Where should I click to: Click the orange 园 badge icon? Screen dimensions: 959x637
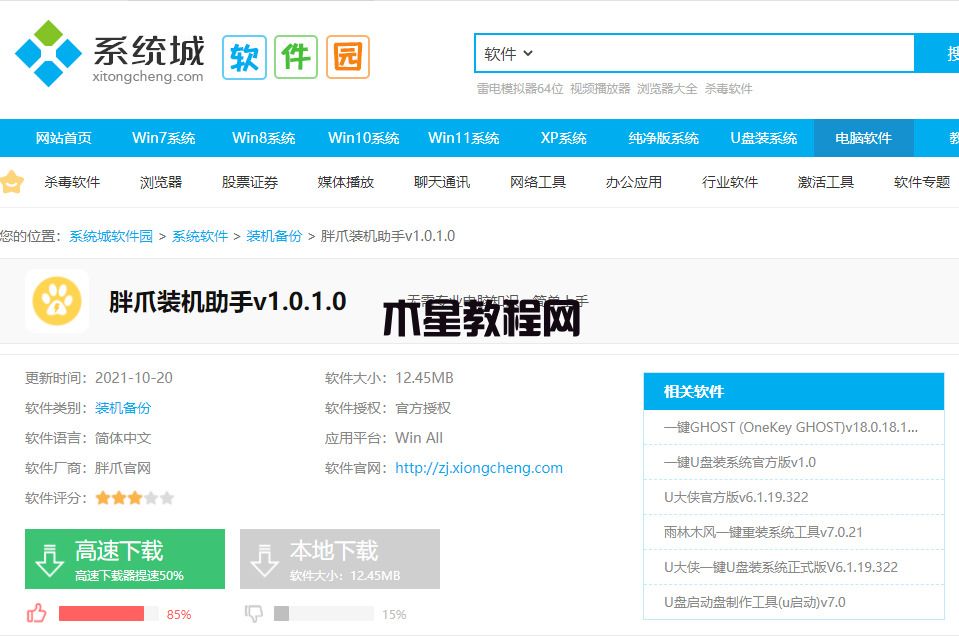[x=348, y=57]
